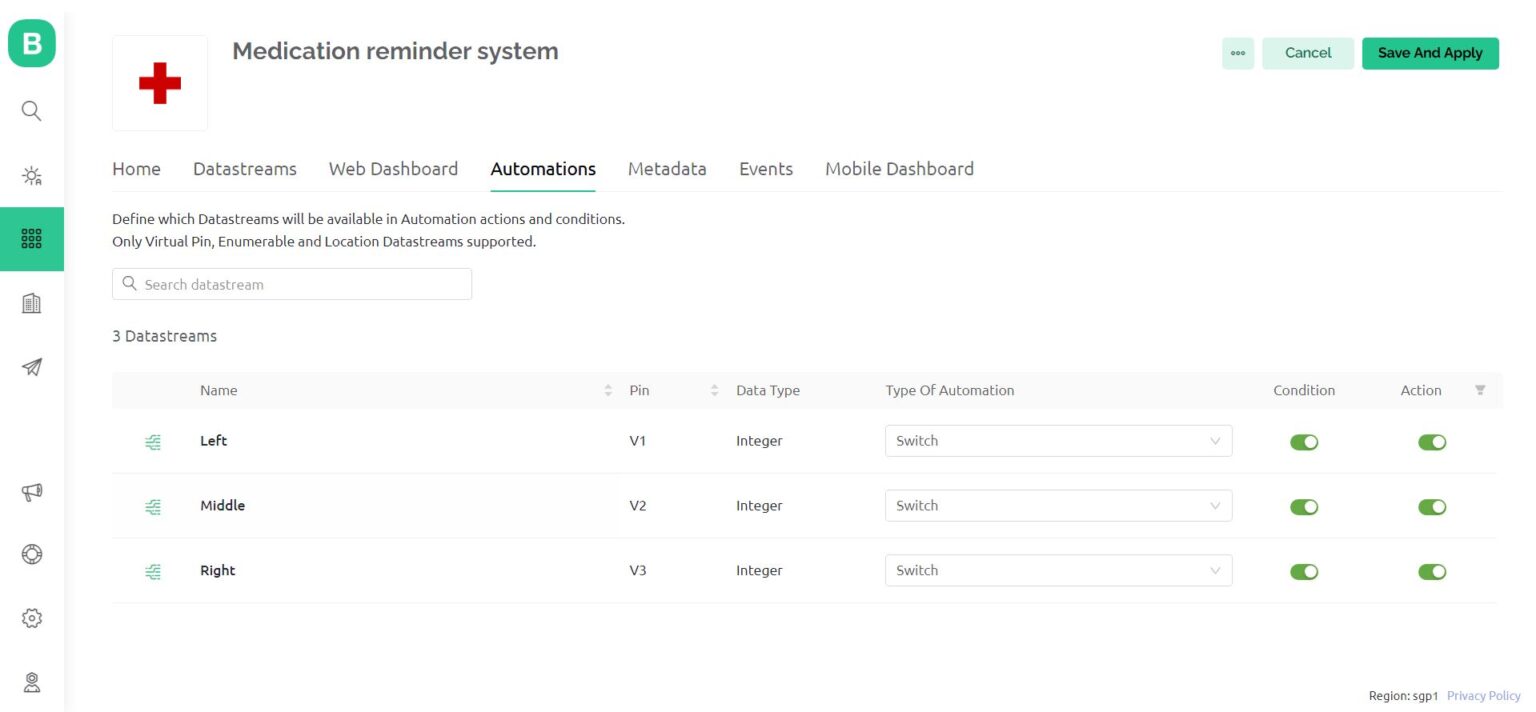Turn off the Action toggle for Middle datastream
1536x712 pixels.
coord(1432,506)
